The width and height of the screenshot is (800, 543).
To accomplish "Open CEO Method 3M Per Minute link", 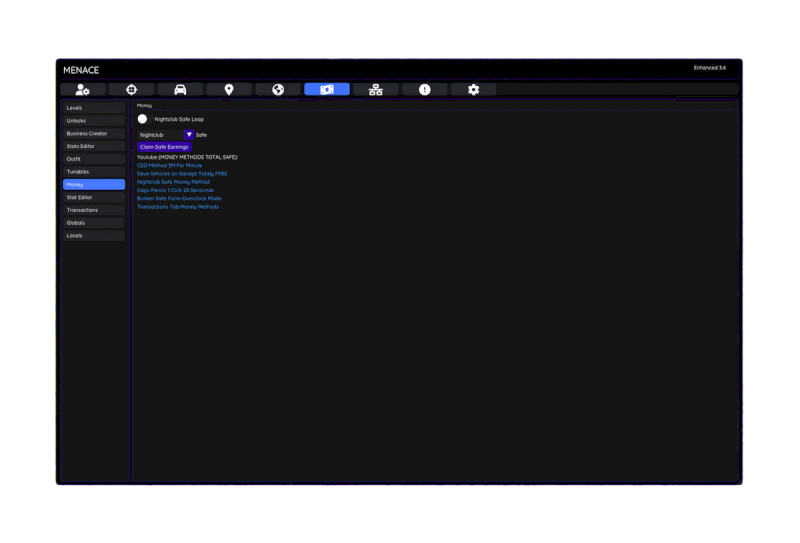I will point(169,165).
